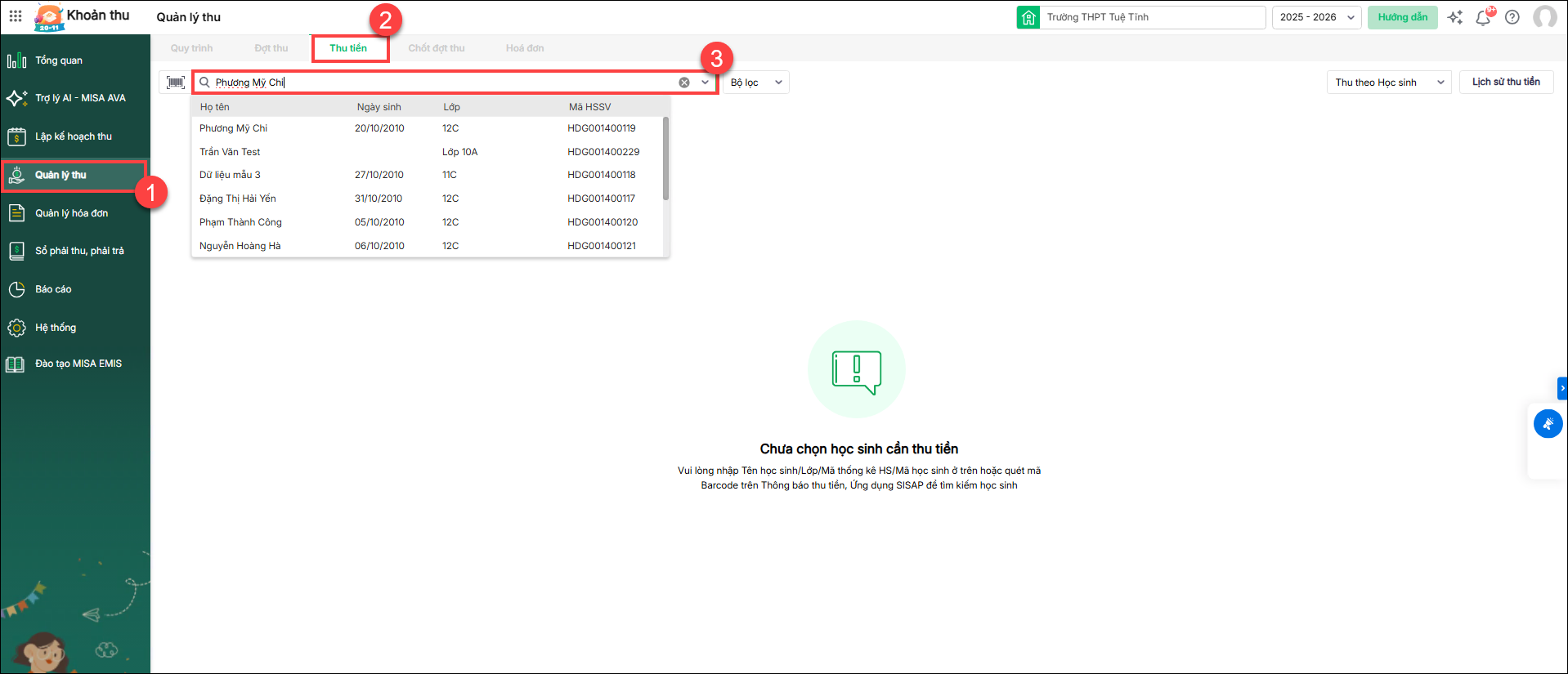Expand Thu theo Học sinh dropdown
The image size is (1568, 674).
click(x=1389, y=83)
